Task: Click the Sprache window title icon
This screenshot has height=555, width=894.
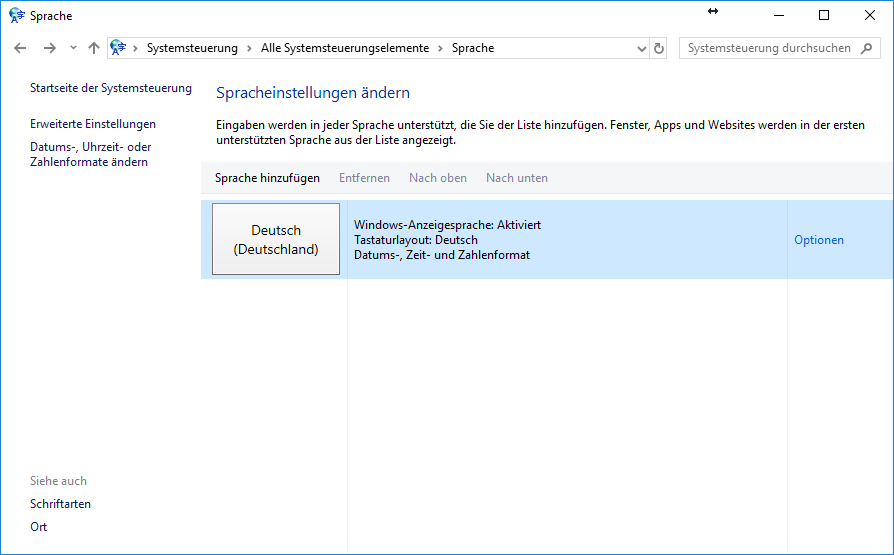Action: 17,15
